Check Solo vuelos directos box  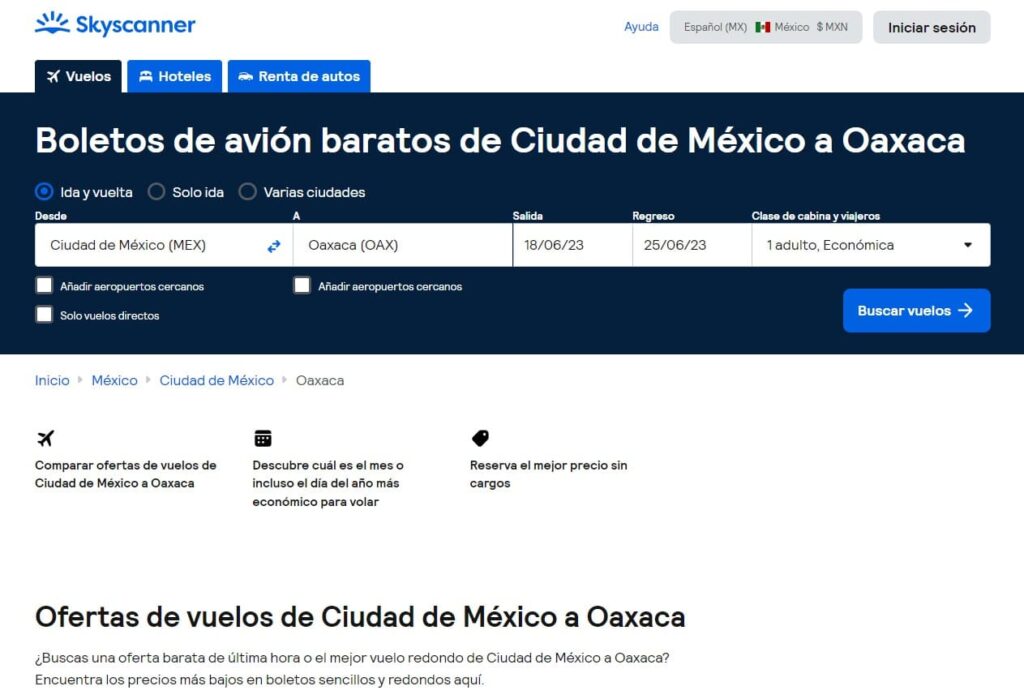coord(44,315)
